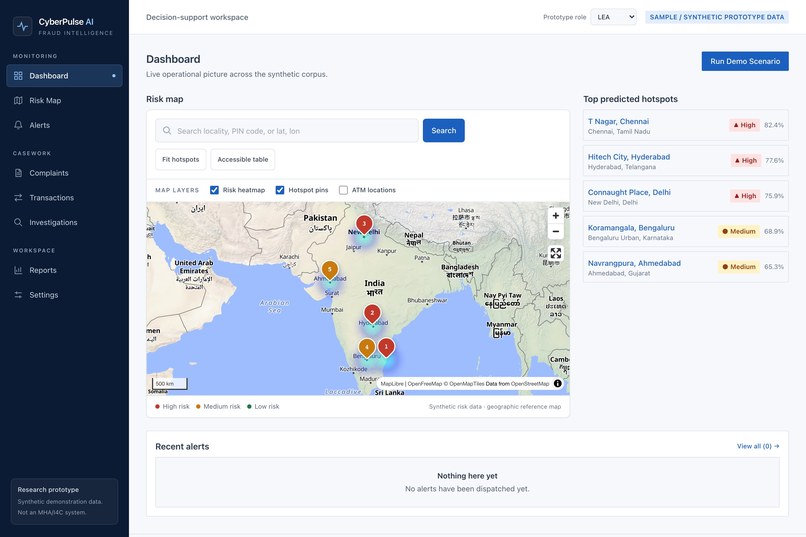Click High badge for T Nagar

click(744, 125)
